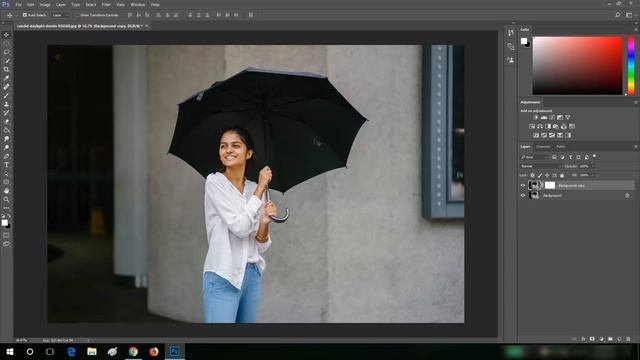Open the Window menu

138,4
